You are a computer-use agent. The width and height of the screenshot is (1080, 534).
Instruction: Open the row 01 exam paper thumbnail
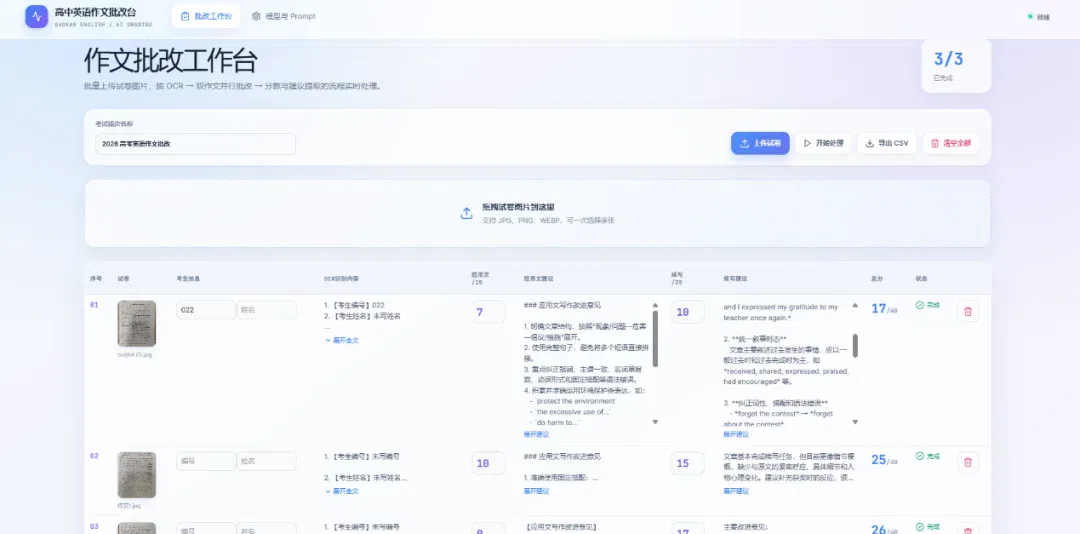(136, 323)
